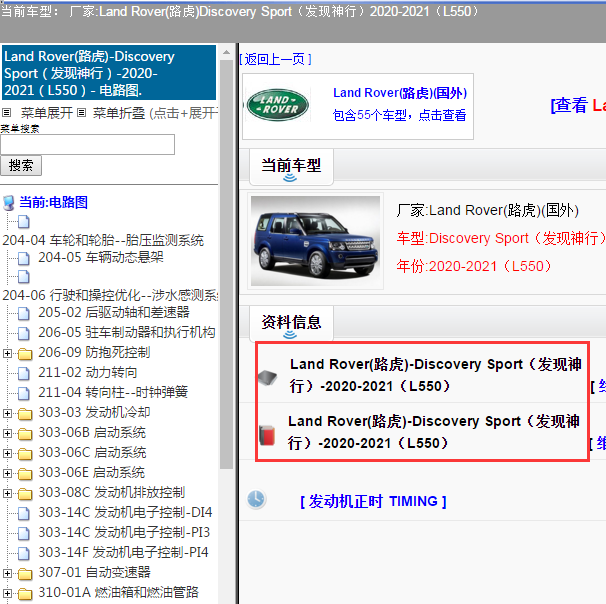Open the Land Rover(路虎)(国外) link
The image size is (606, 604).
400,93
